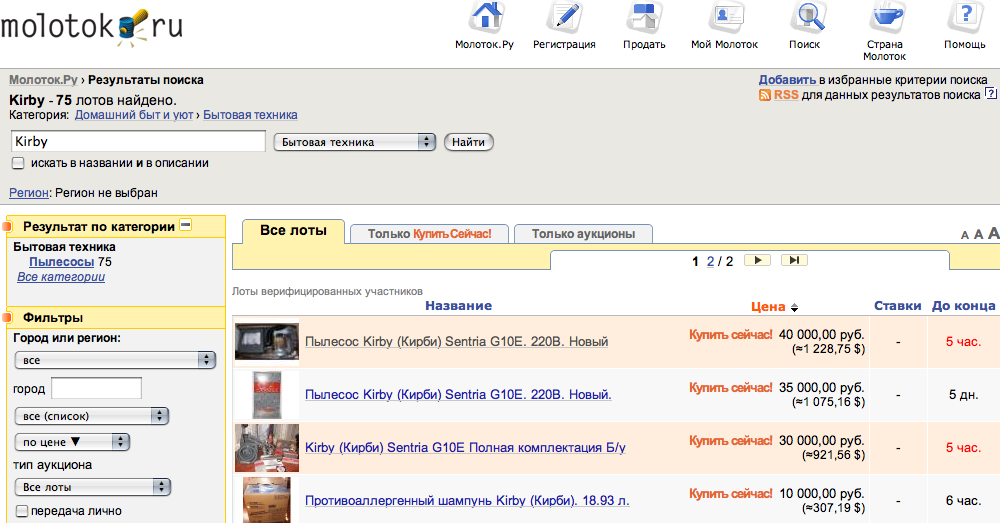Switch to the Только аукционы tab

[x=583, y=234]
